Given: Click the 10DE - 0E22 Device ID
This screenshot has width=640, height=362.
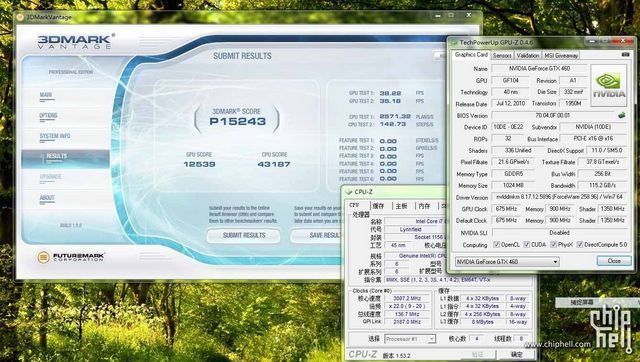Looking at the screenshot, I should pos(508,127).
